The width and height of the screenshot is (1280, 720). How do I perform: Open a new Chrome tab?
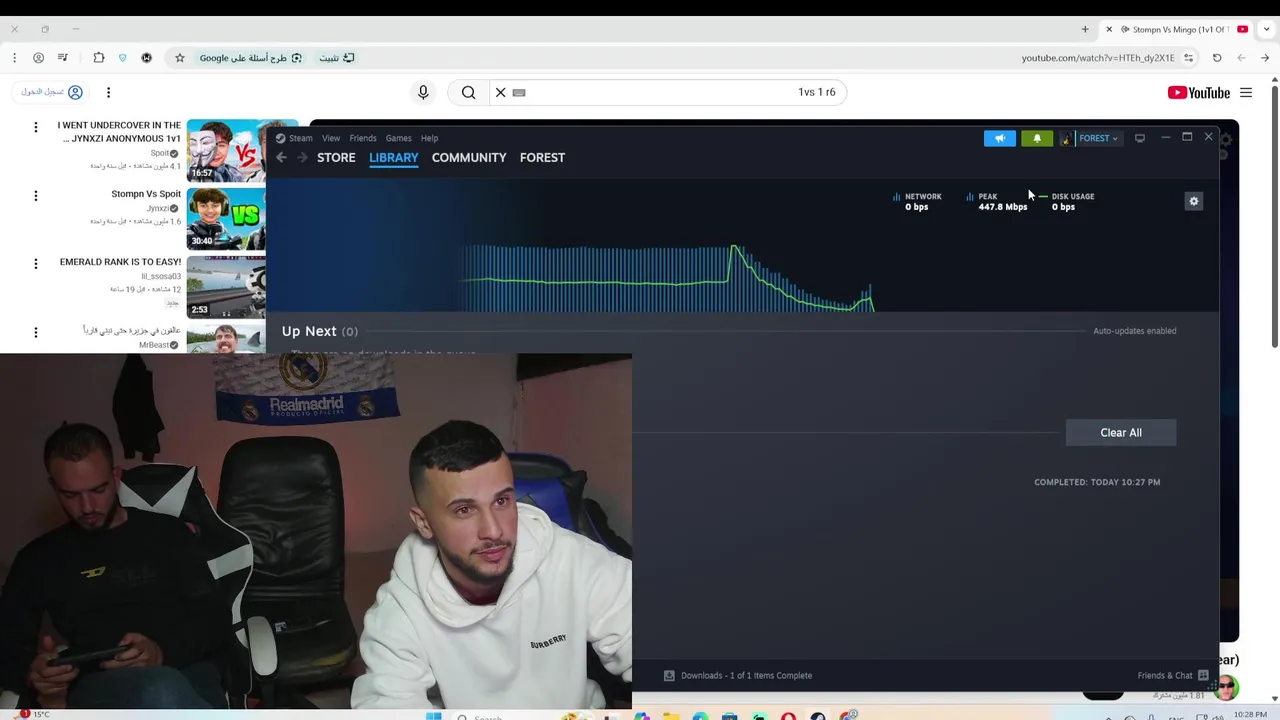pos(1085,29)
